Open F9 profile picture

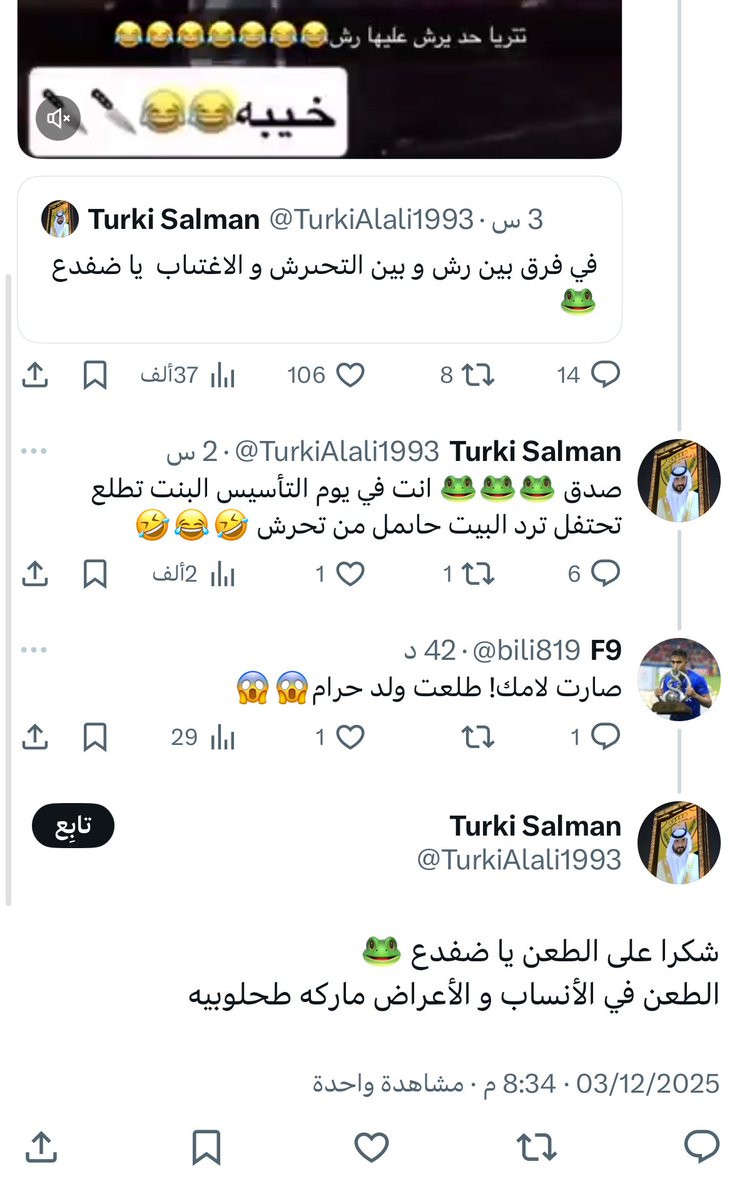(679, 678)
